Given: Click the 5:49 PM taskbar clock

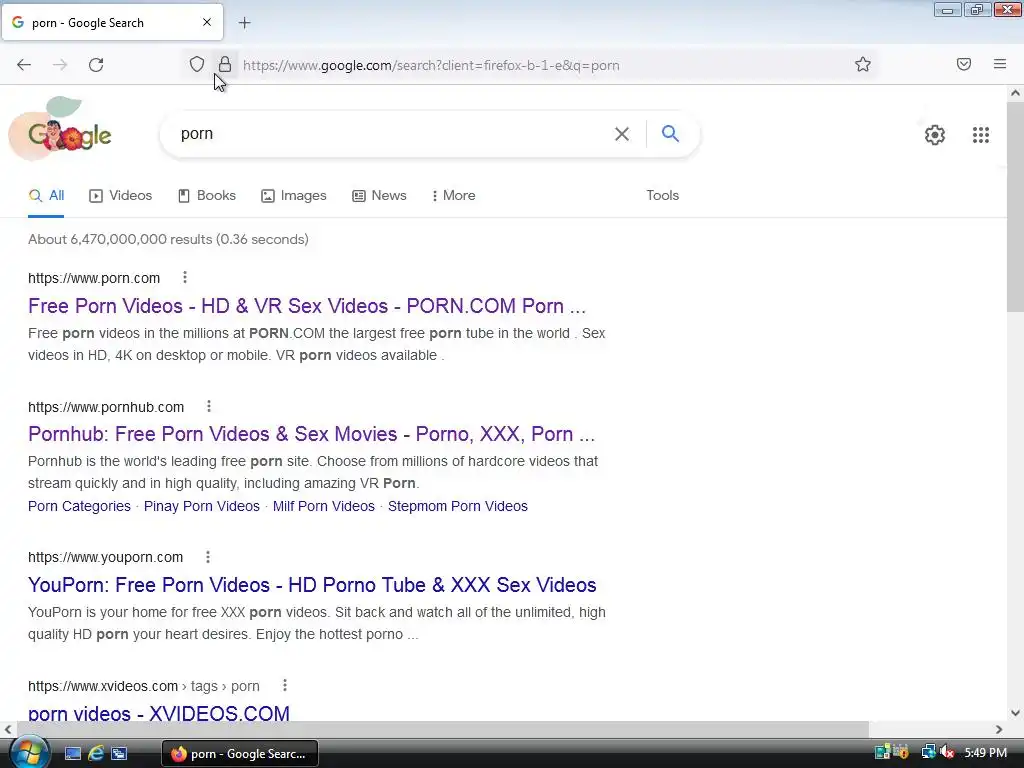Looking at the screenshot, I should tap(985, 753).
